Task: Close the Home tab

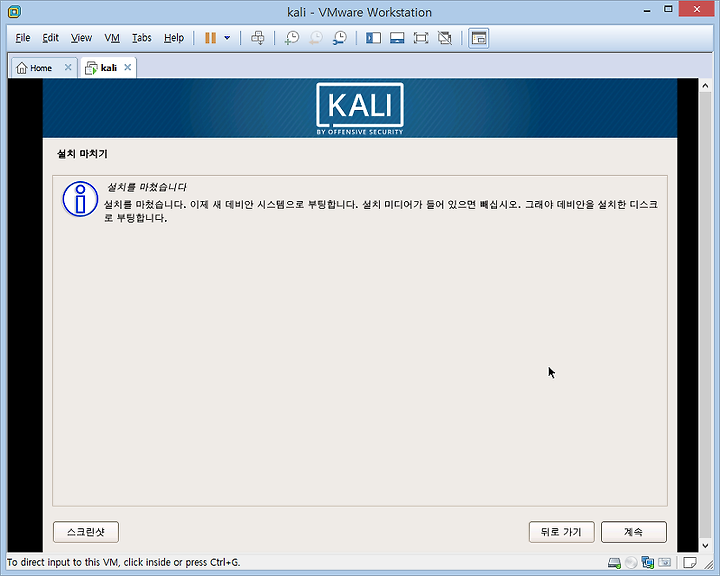Action: pos(68,68)
